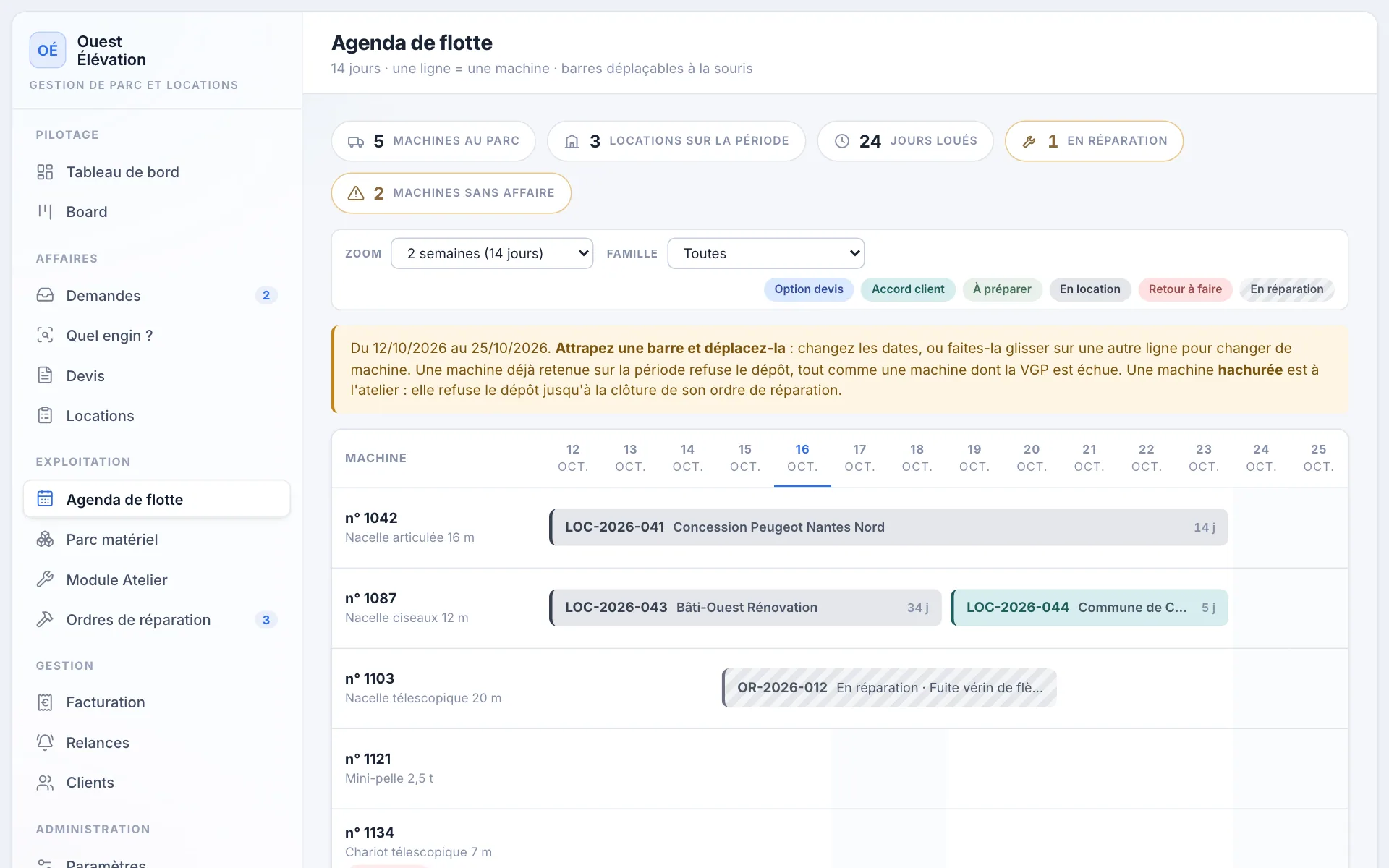Click the À préparer legend tag
Screen dimensions: 1389x868
point(1002,289)
